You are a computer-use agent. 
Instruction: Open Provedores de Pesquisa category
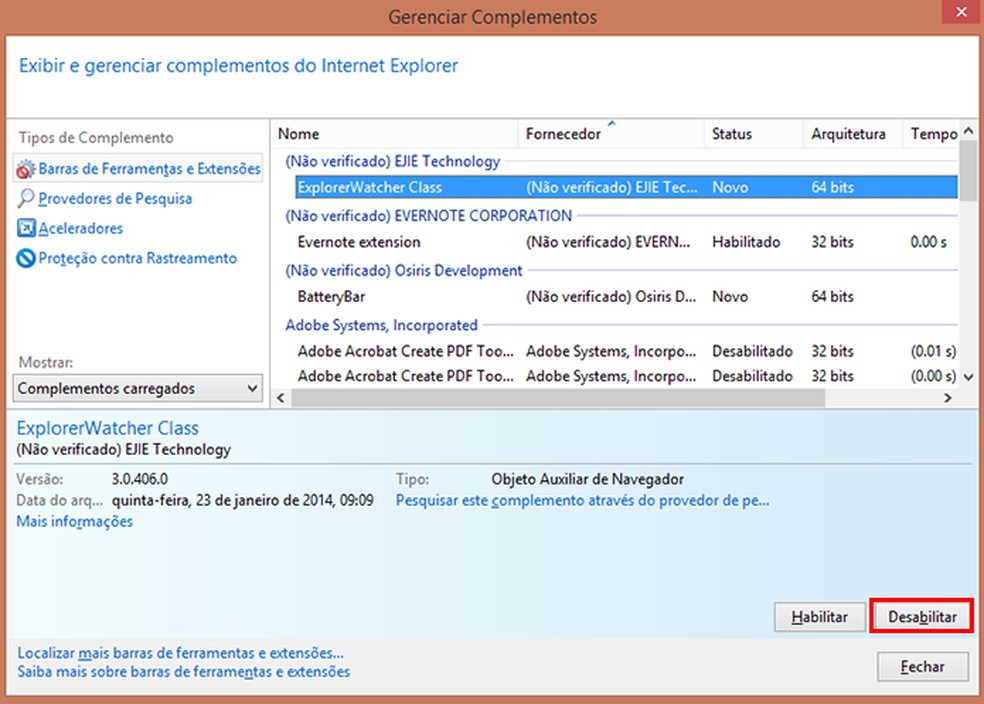[x=115, y=198]
